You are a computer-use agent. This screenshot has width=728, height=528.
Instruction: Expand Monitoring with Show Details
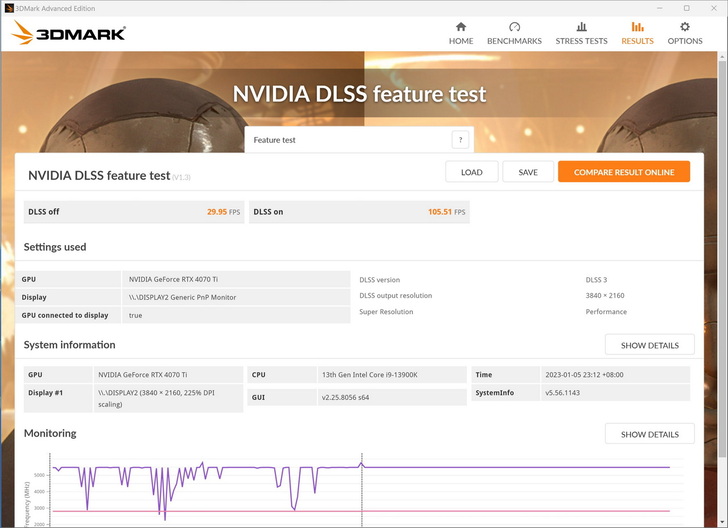pos(649,434)
